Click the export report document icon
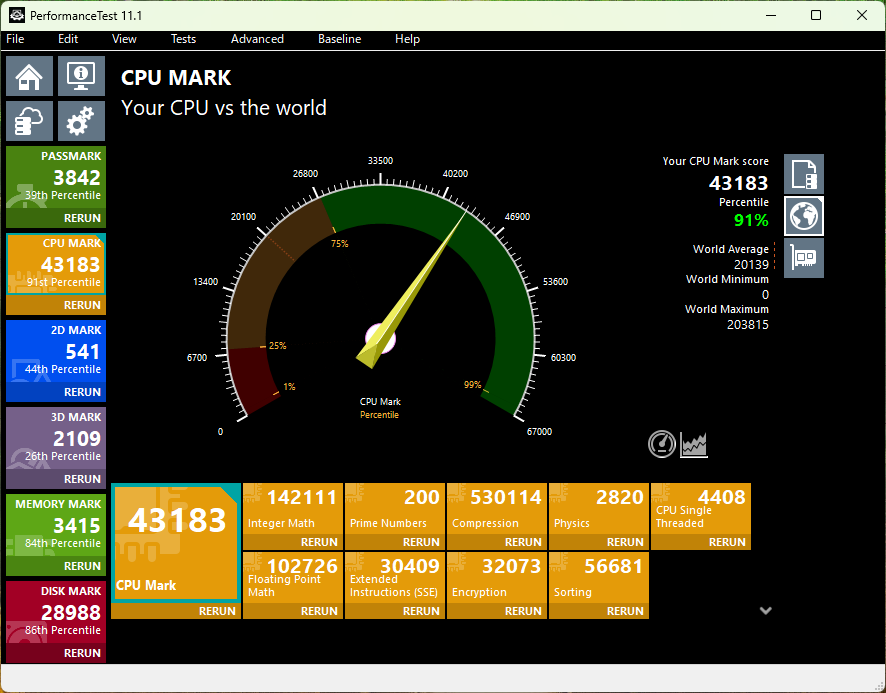The image size is (886, 693). (804, 173)
